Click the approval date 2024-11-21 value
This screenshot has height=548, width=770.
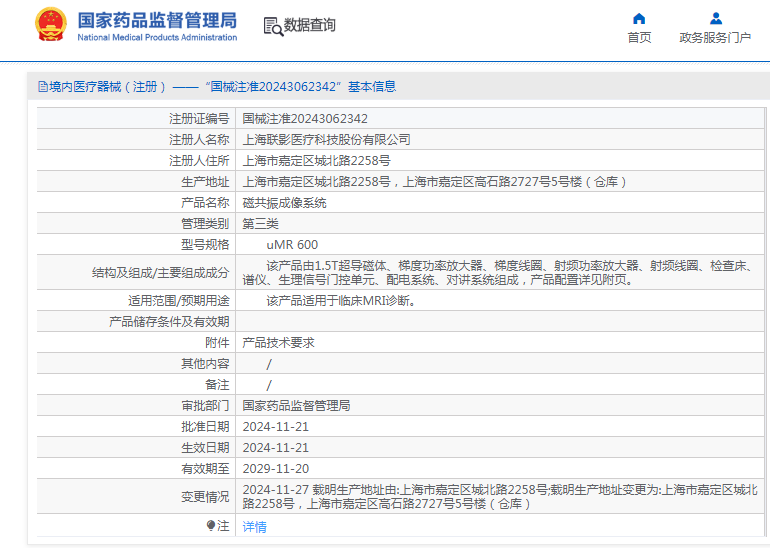(275, 426)
